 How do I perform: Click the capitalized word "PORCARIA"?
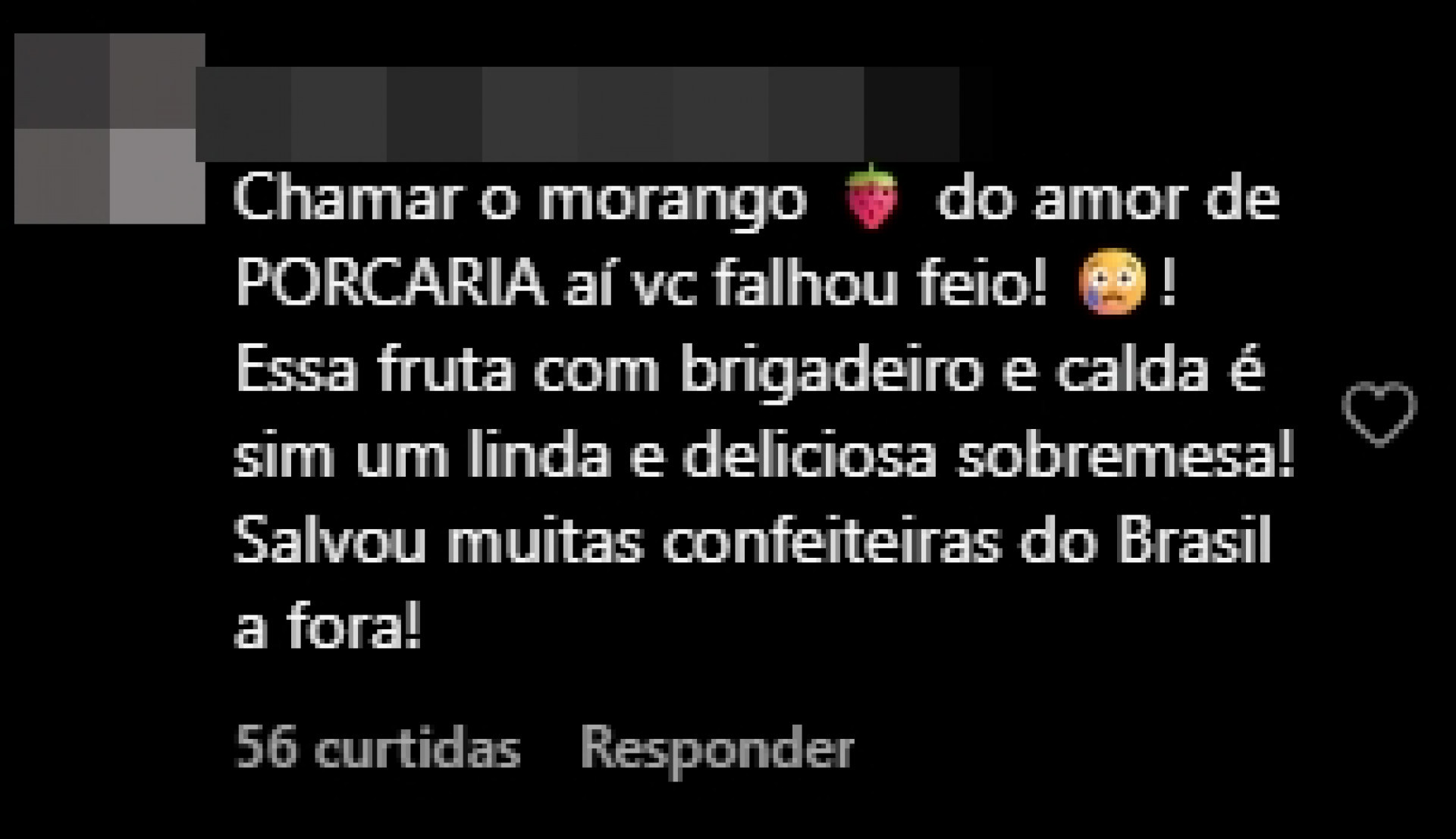pos(391,286)
